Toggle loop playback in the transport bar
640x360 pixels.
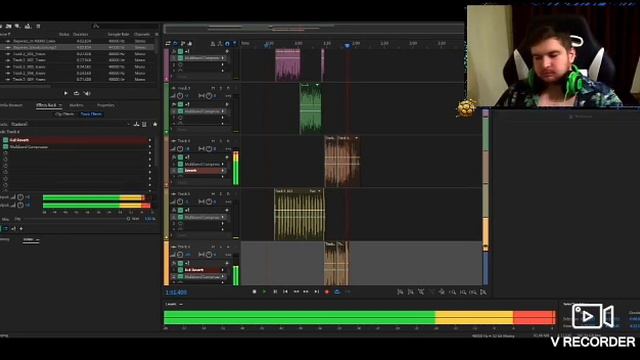pyautogui.click(x=337, y=292)
